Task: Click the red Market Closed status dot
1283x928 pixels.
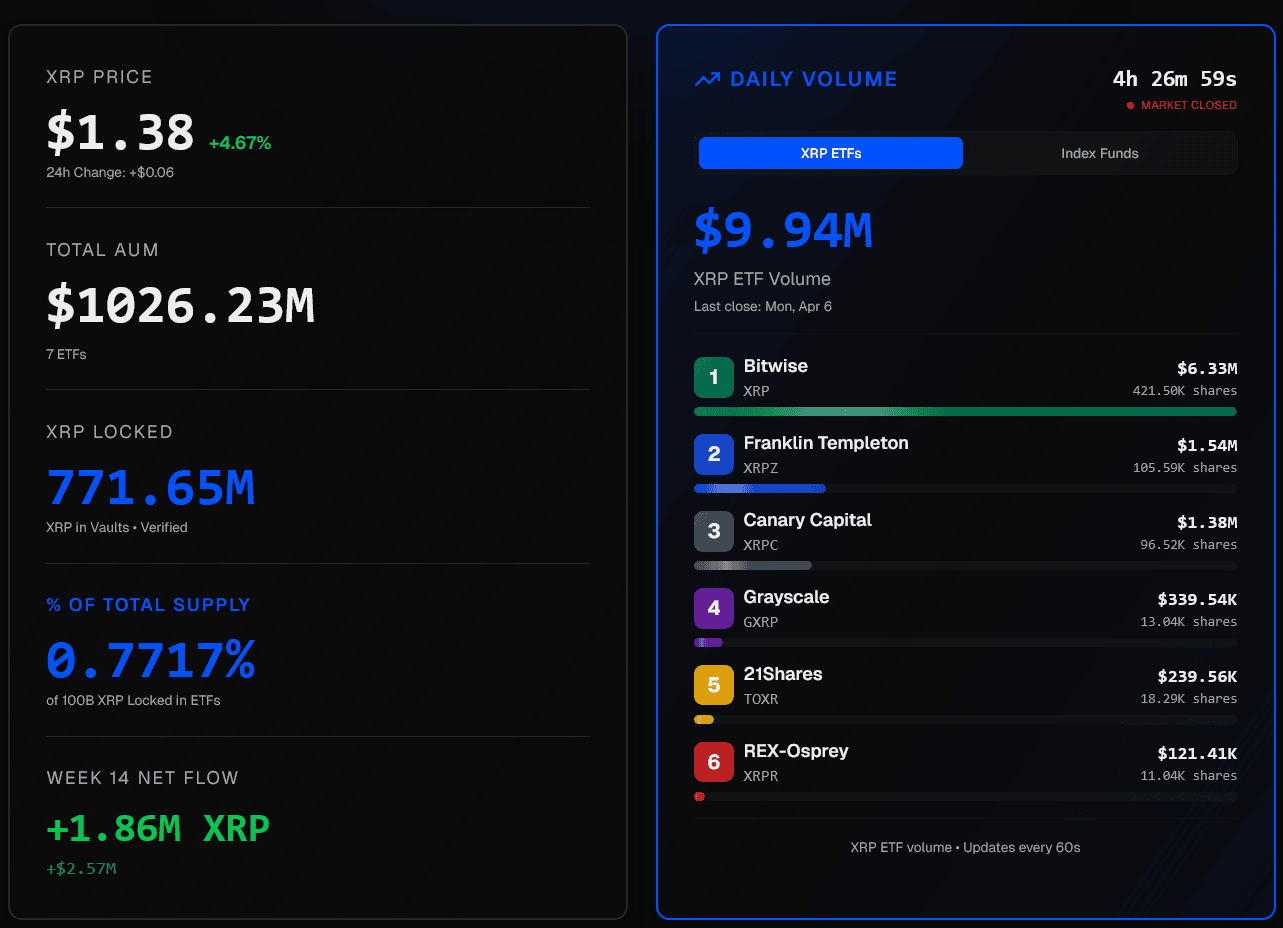Action: coord(1130,105)
